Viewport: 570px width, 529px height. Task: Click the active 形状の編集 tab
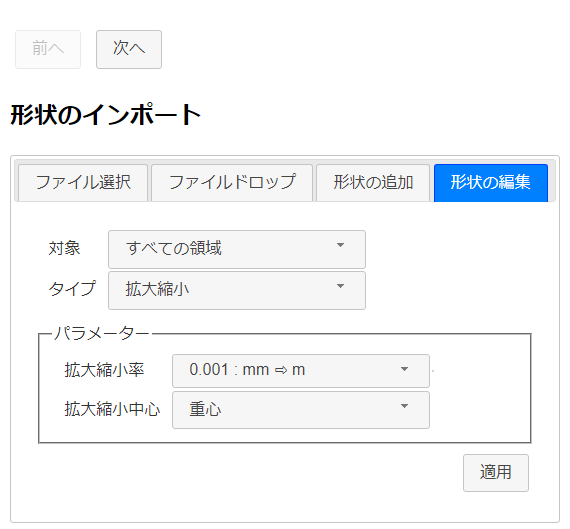click(x=491, y=183)
